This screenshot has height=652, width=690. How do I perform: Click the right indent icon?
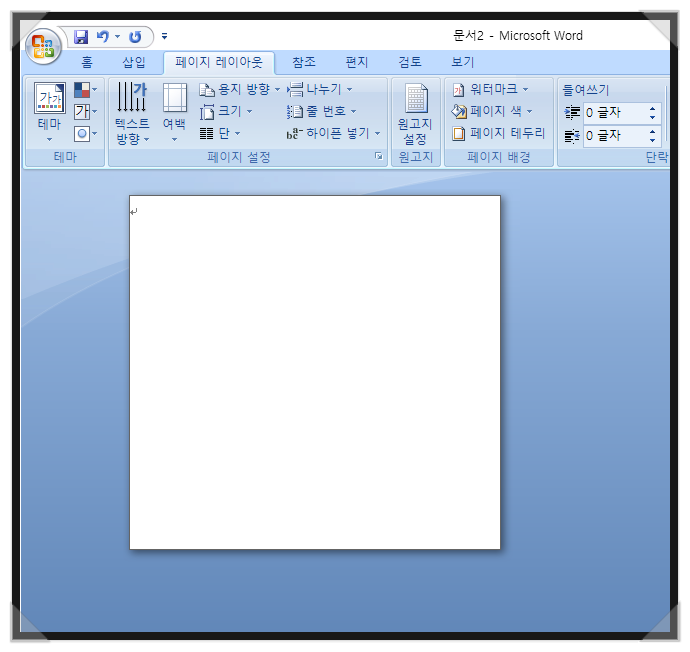point(572,136)
